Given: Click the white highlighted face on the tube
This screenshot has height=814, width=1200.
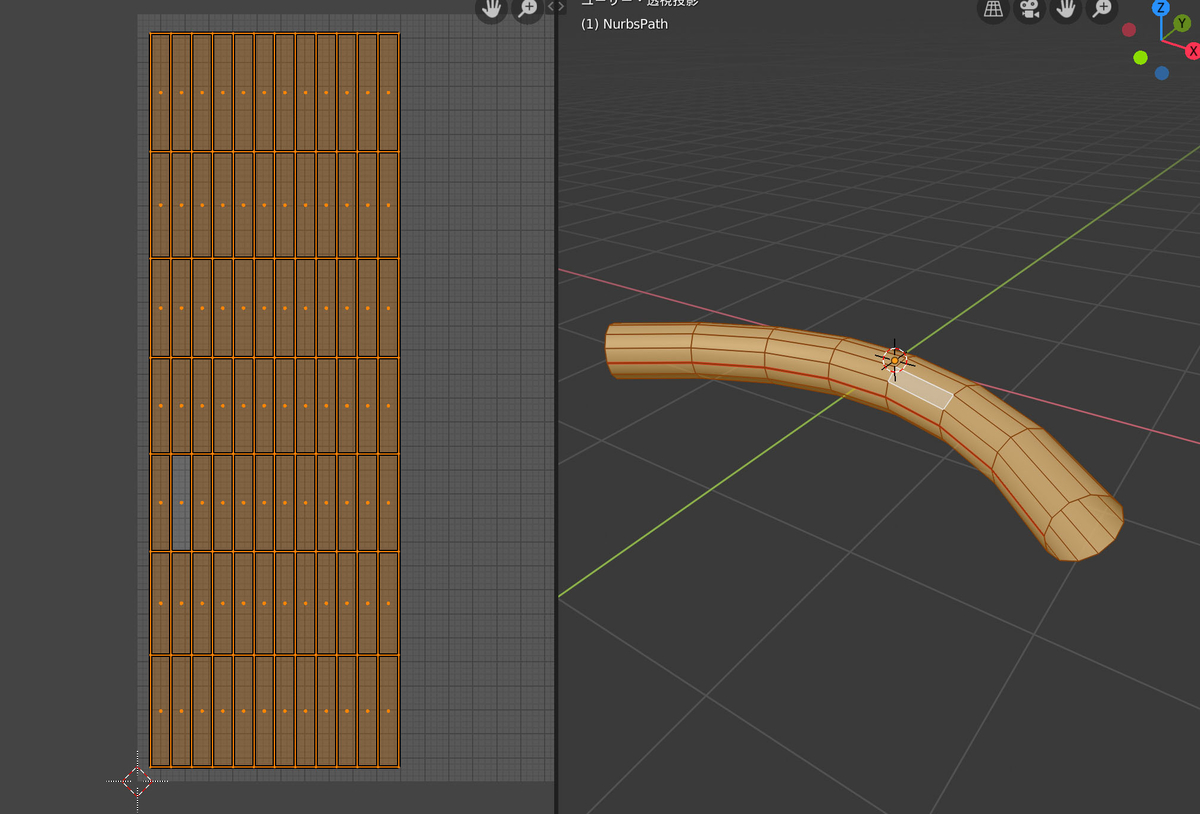Looking at the screenshot, I should point(920,388).
